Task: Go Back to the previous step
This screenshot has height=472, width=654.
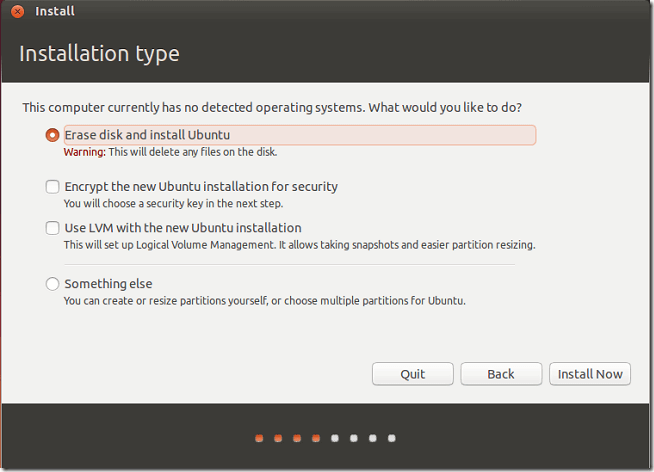Action: coord(501,374)
